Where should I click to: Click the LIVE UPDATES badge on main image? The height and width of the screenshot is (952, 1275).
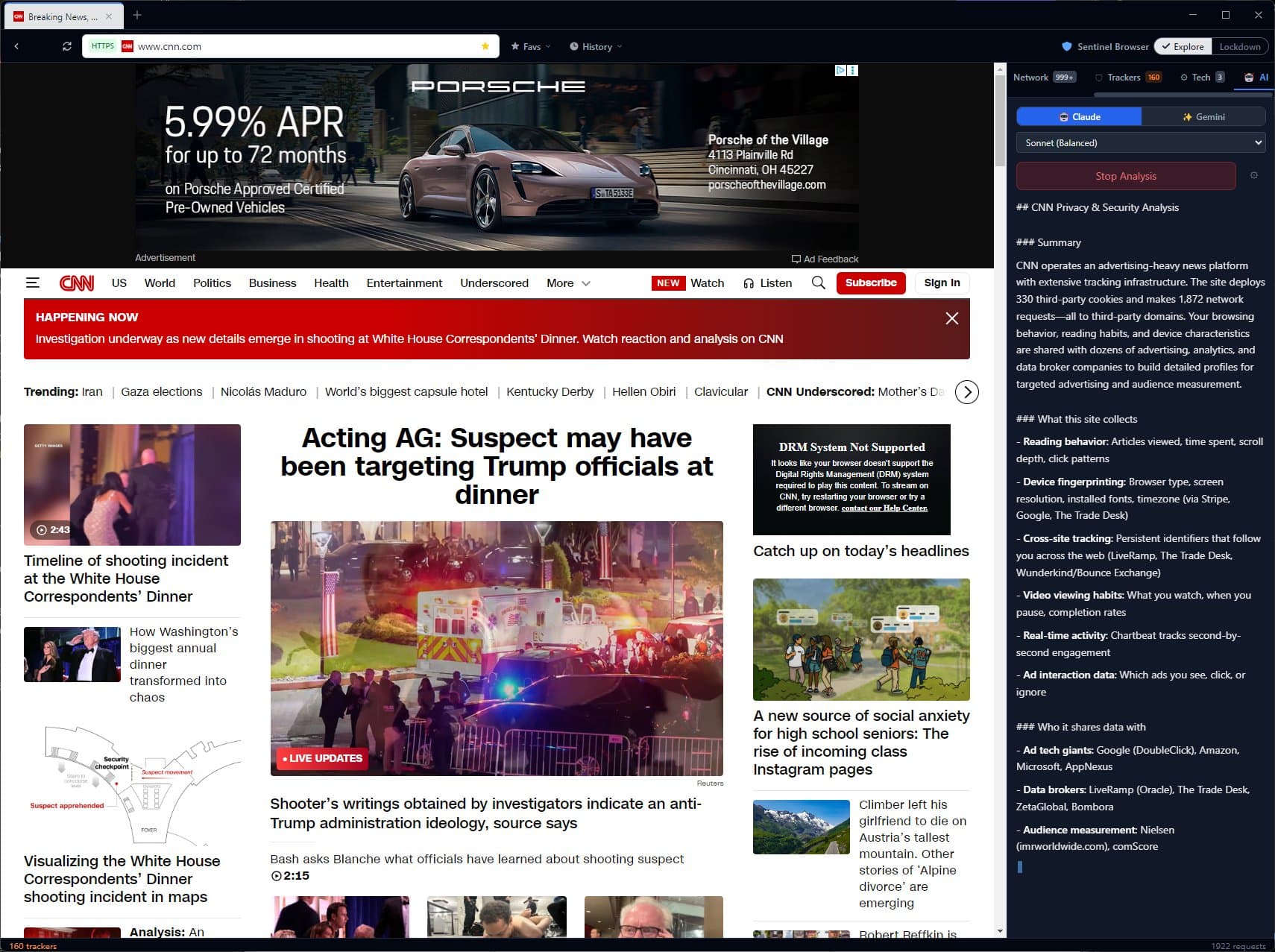323,759
